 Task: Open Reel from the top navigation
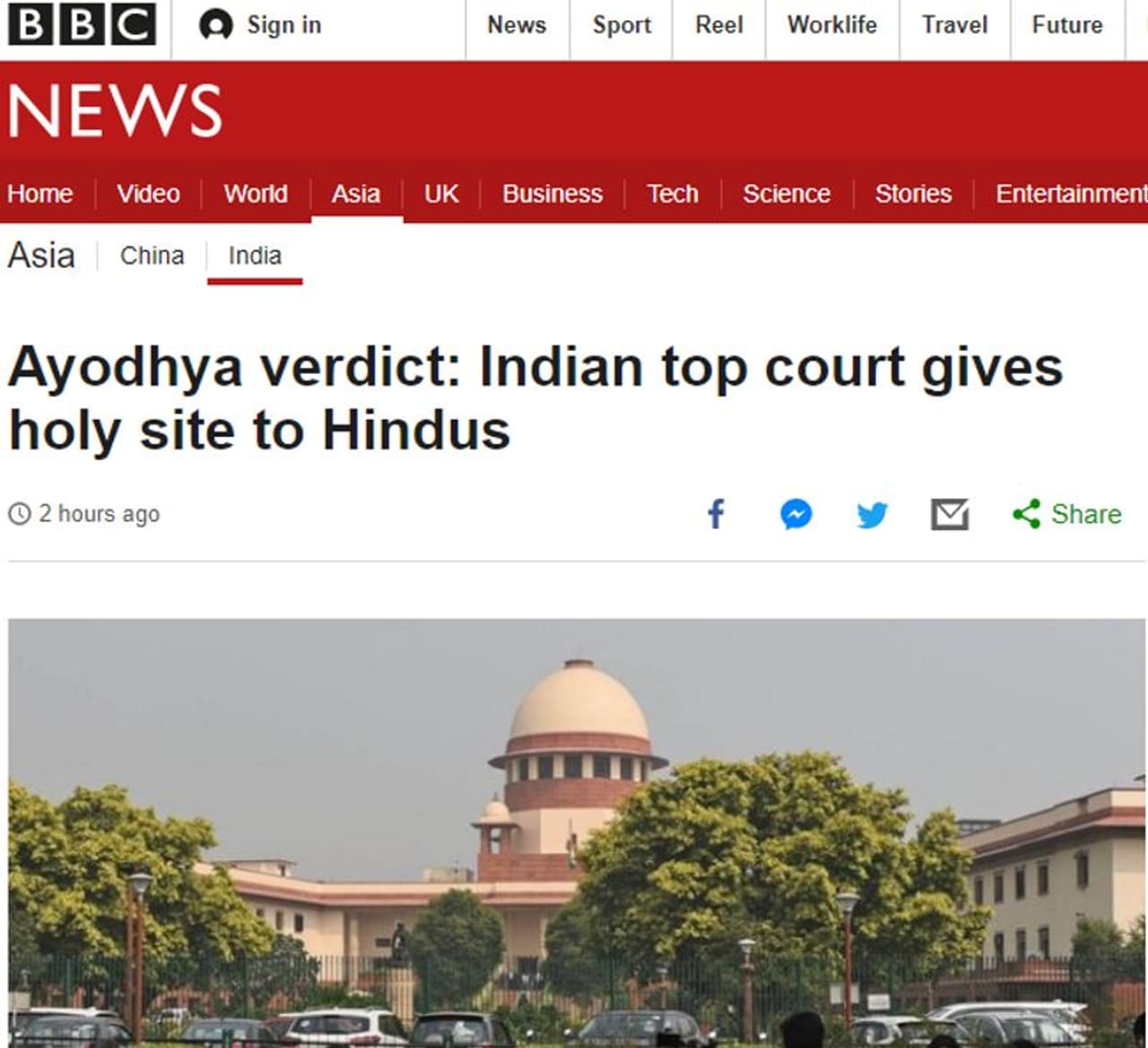point(719,25)
